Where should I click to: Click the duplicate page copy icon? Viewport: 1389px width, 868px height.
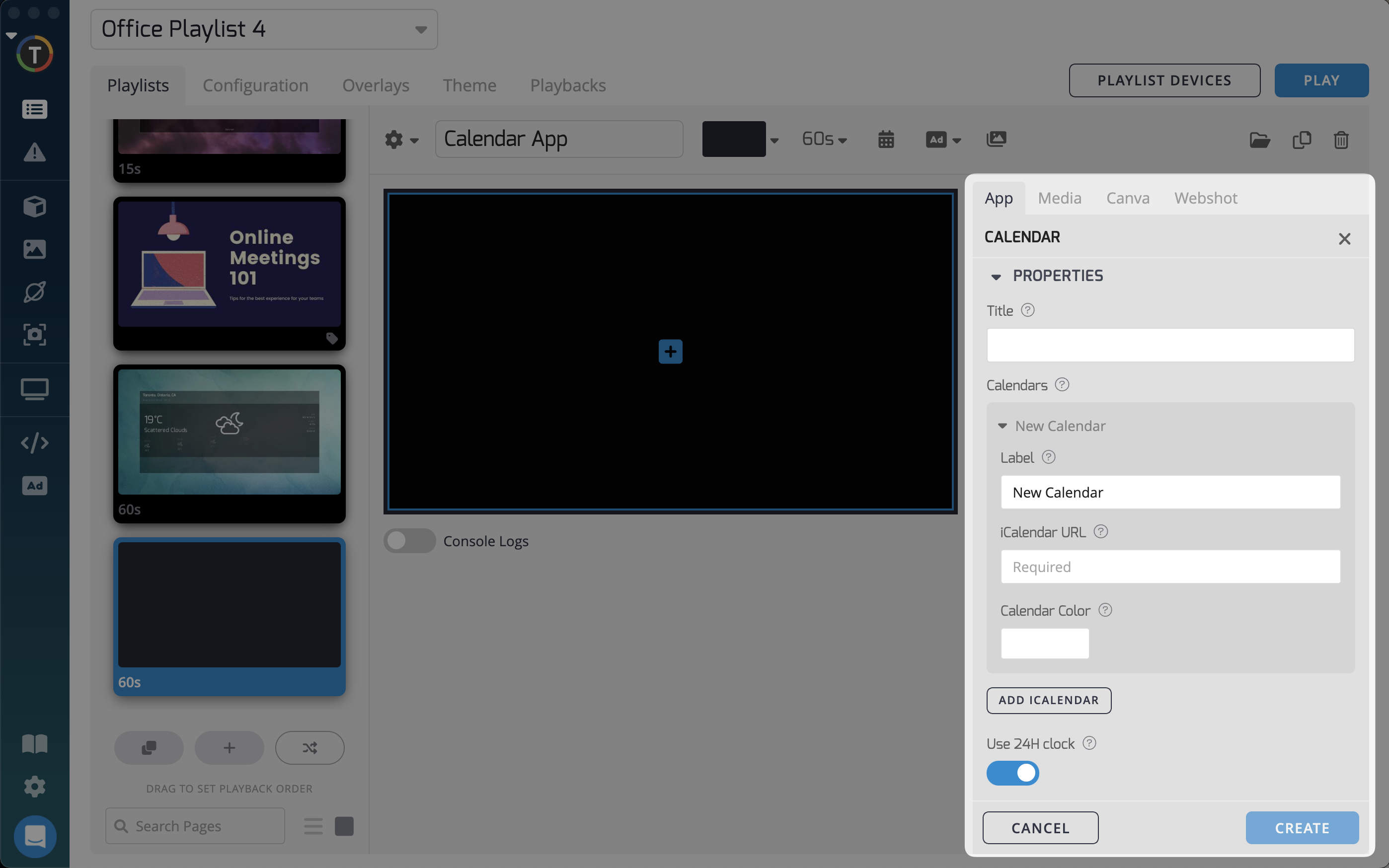(1301, 140)
